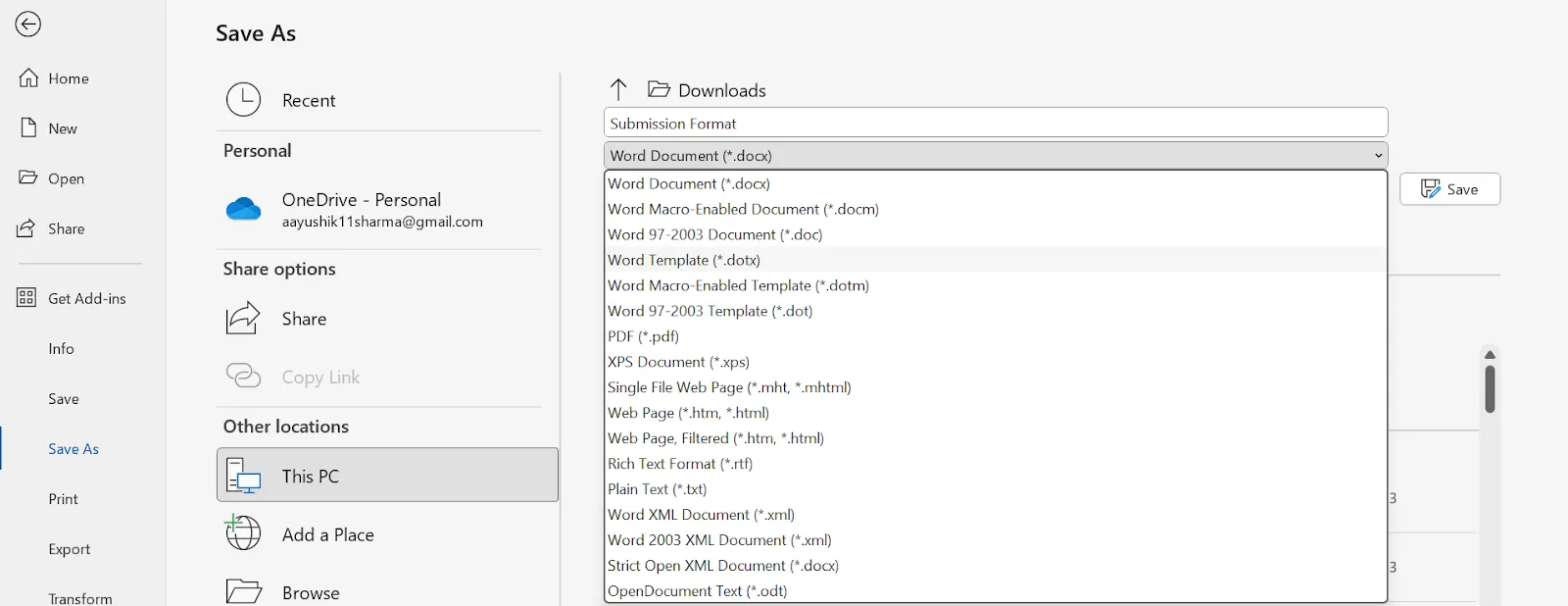Click the This PC monitor icon
Screen dimensions: 1568x606
click(x=243, y=476)
